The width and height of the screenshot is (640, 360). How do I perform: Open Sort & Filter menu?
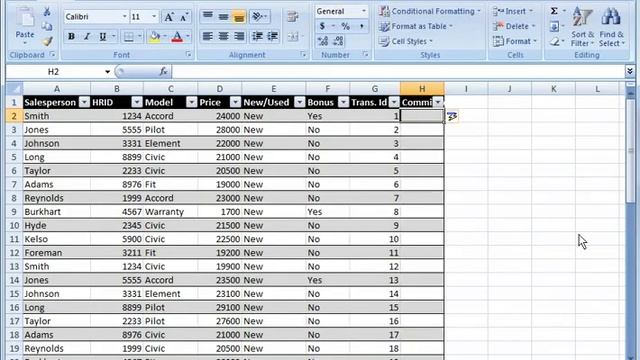click(582, 27)
